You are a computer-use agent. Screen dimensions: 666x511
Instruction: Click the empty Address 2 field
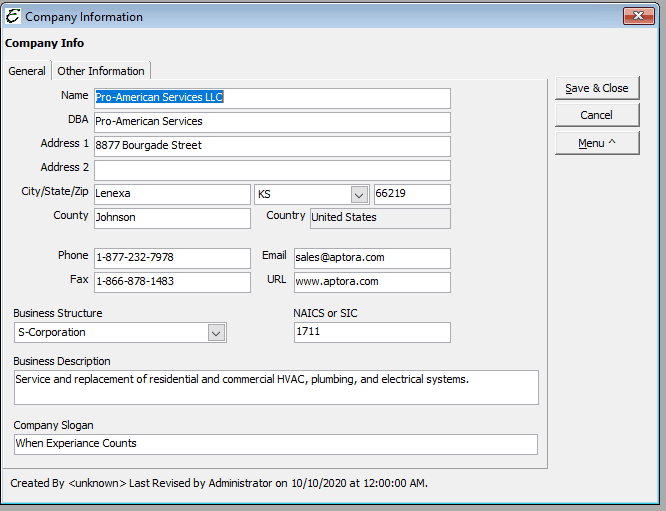click(x=272, y=170)
